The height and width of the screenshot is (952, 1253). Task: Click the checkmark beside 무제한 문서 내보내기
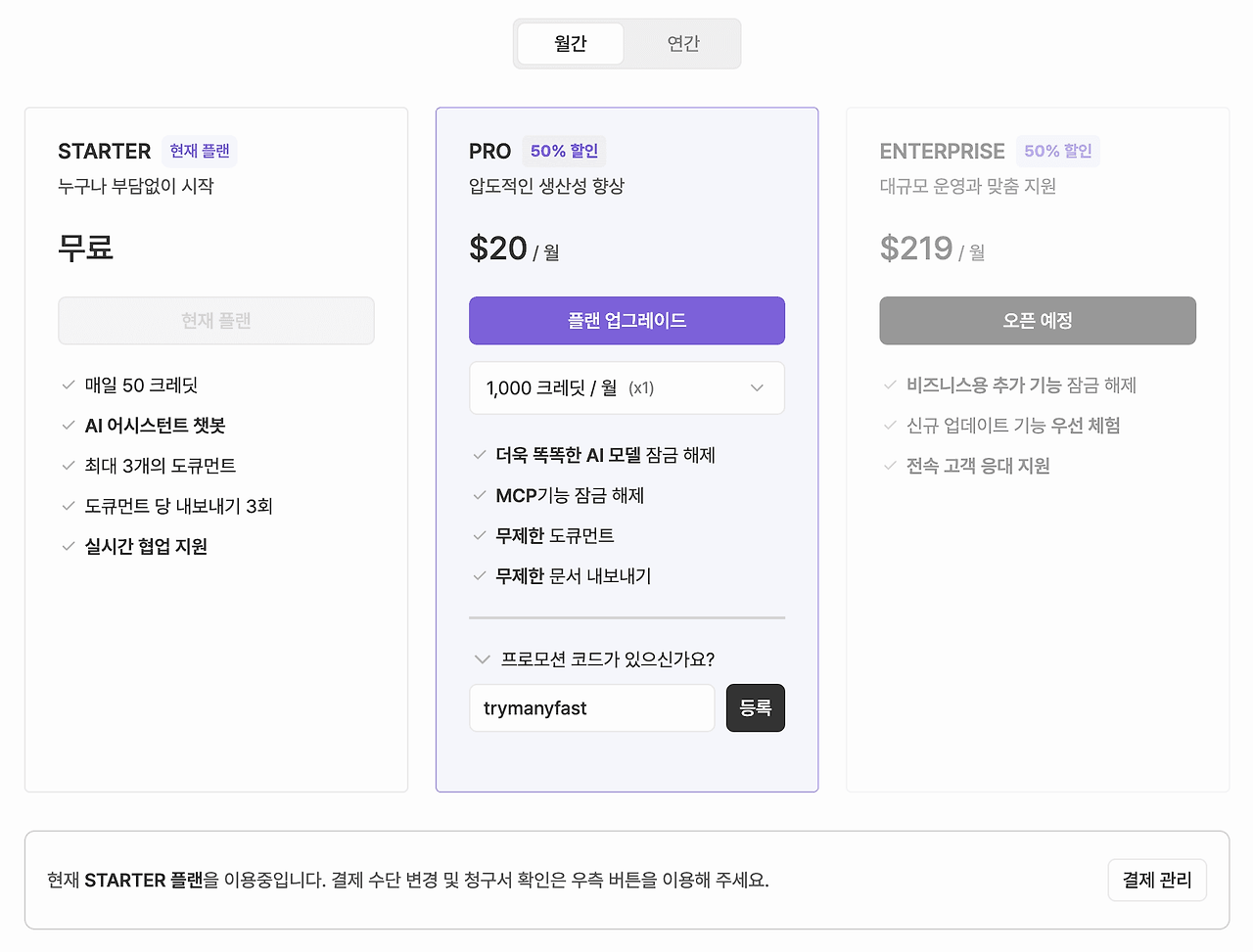480,576
